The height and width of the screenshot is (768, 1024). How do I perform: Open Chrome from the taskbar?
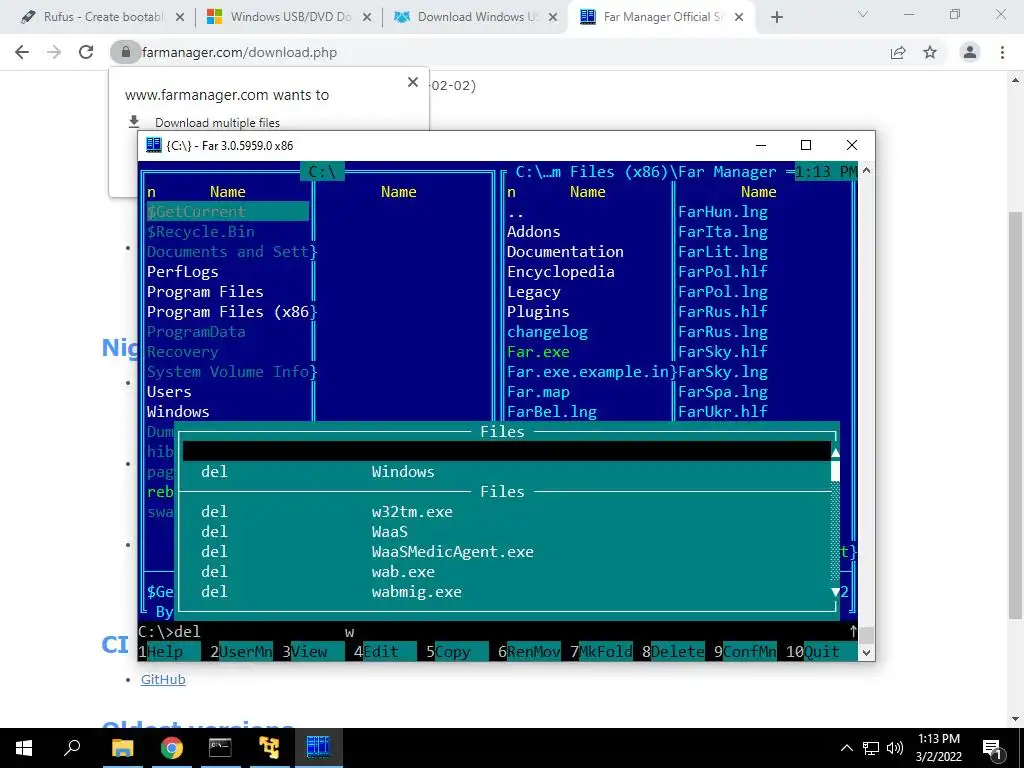[x=172, y=748]
